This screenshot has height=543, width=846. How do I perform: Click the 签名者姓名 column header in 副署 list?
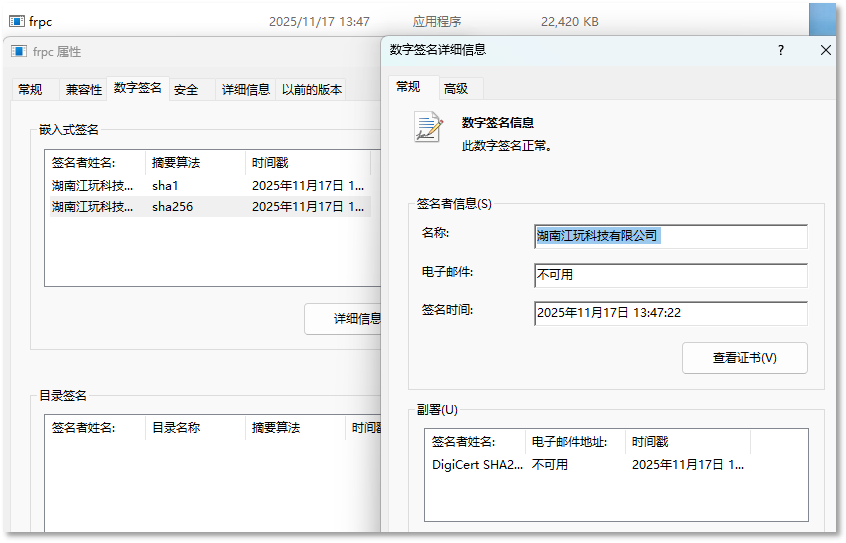click(475, 442)
